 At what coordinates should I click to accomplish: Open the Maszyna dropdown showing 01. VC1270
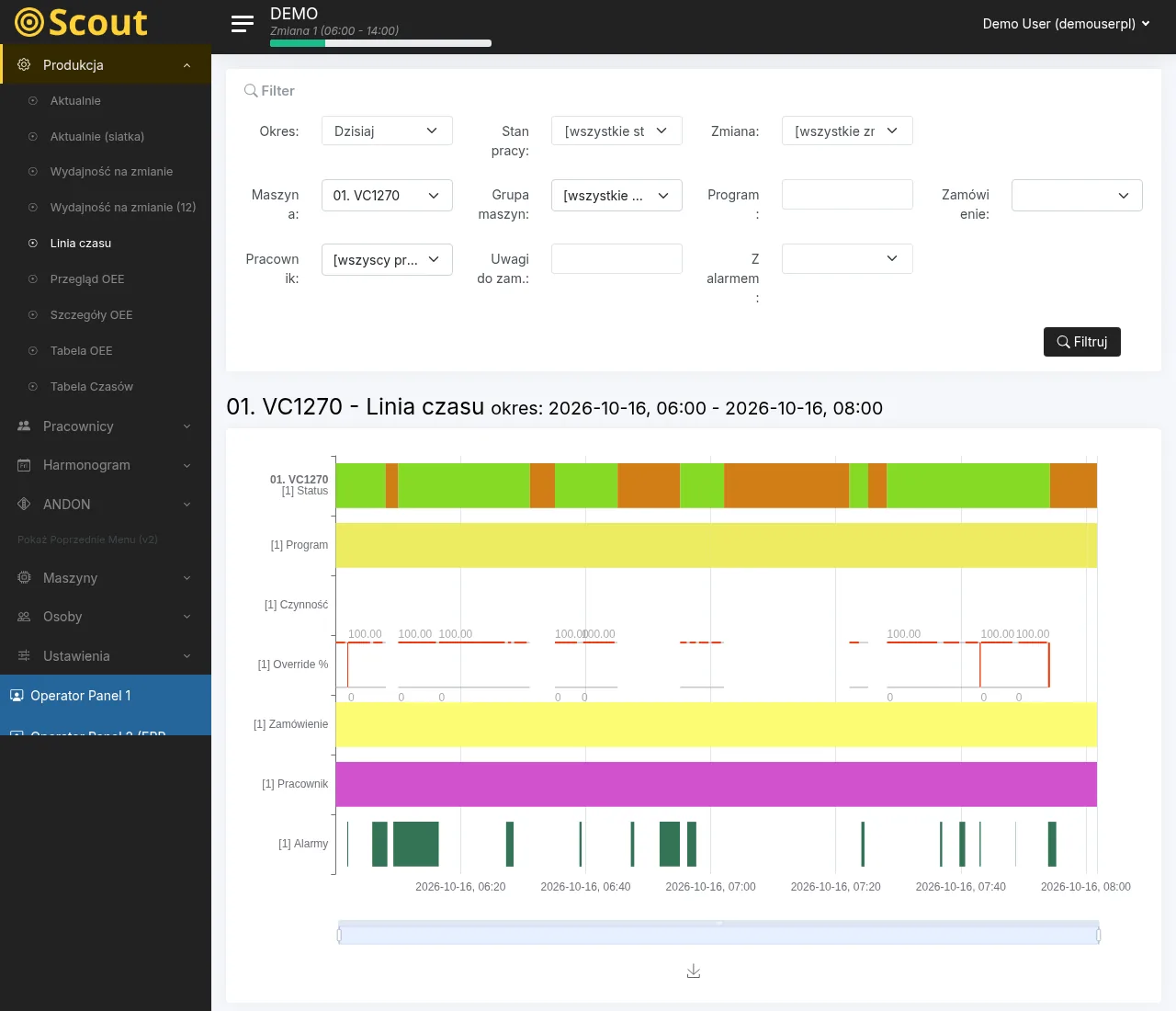point(387,195)
